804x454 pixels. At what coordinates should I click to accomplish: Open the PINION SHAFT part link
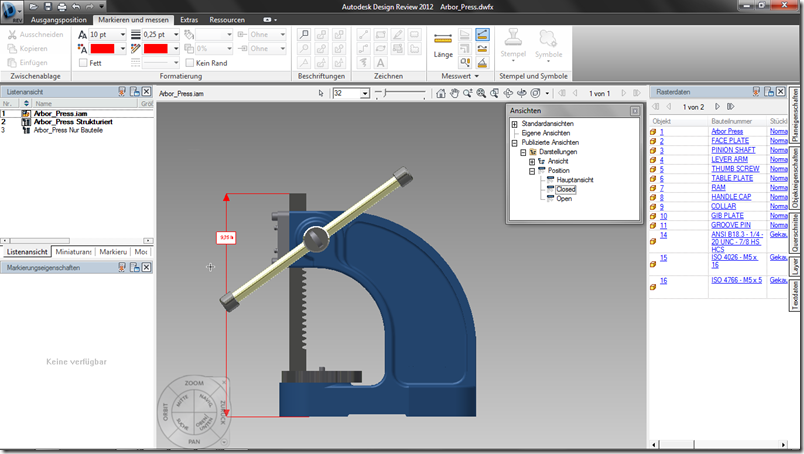(733, 150)
